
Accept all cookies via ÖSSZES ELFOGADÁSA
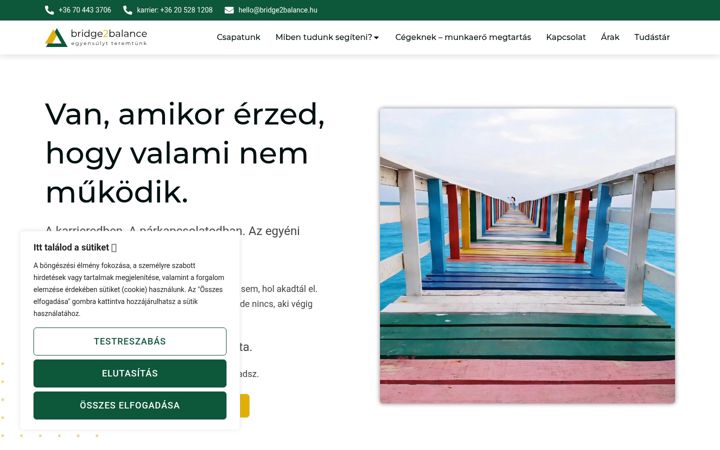coord(130,405)
